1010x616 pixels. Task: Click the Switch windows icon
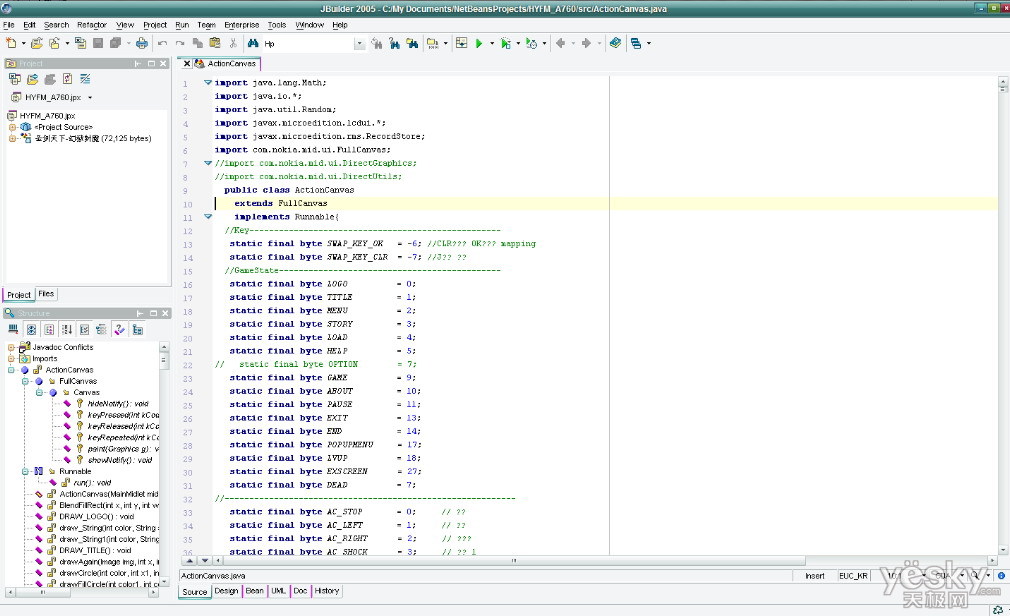point(636,43)
